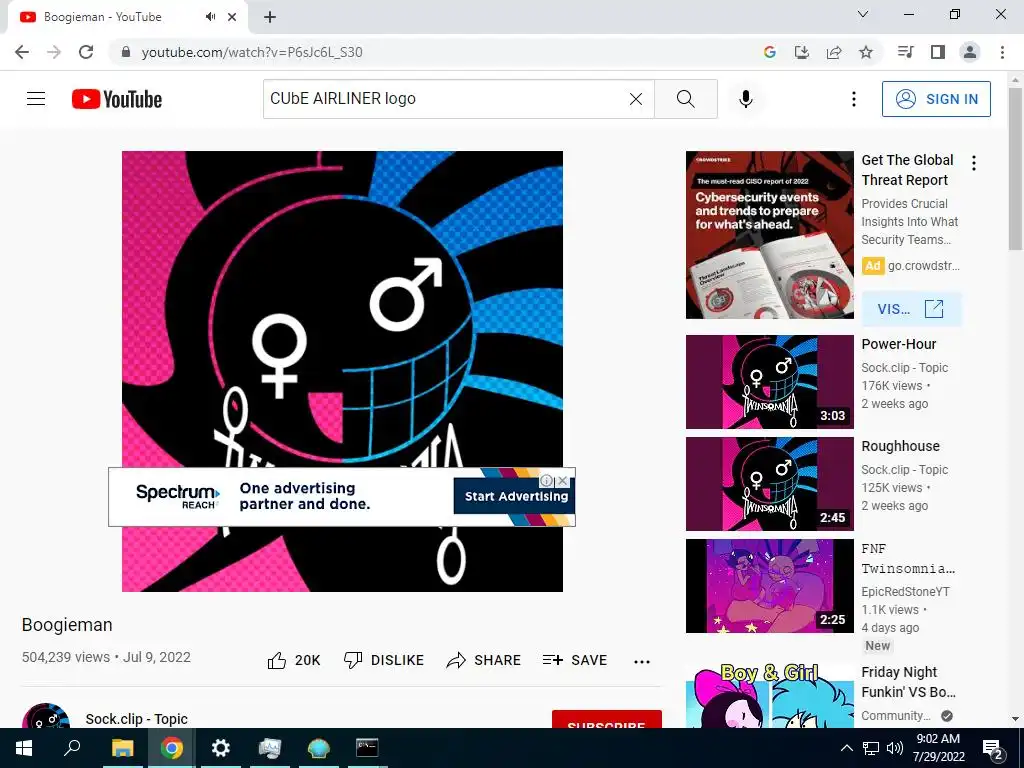Open a new tab with the plus button
This screenshot has height=768, width=1024.
tap(270, 17)
